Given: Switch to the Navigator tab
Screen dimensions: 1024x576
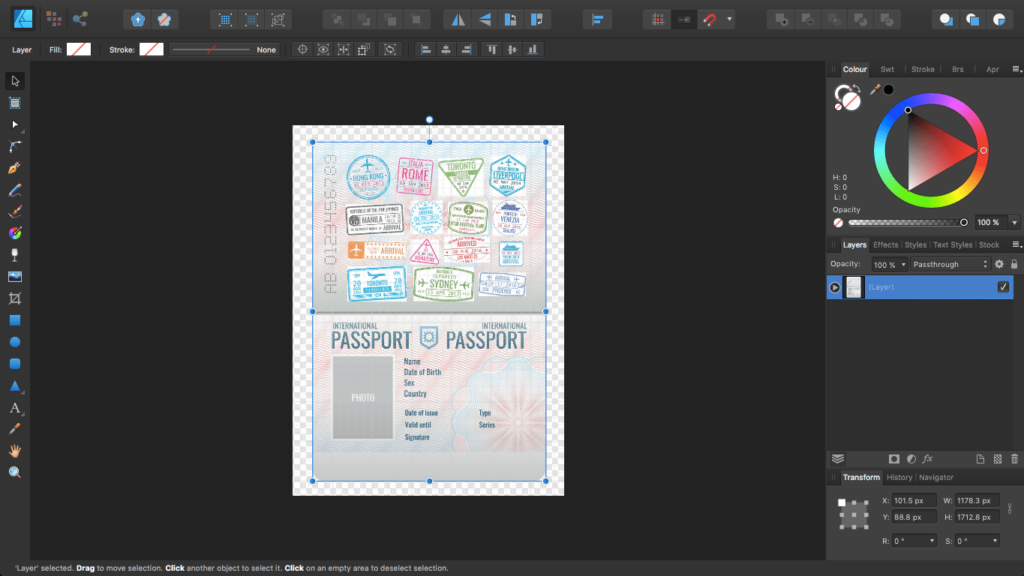Looking at the screenshot, I should tap(936, 477).
